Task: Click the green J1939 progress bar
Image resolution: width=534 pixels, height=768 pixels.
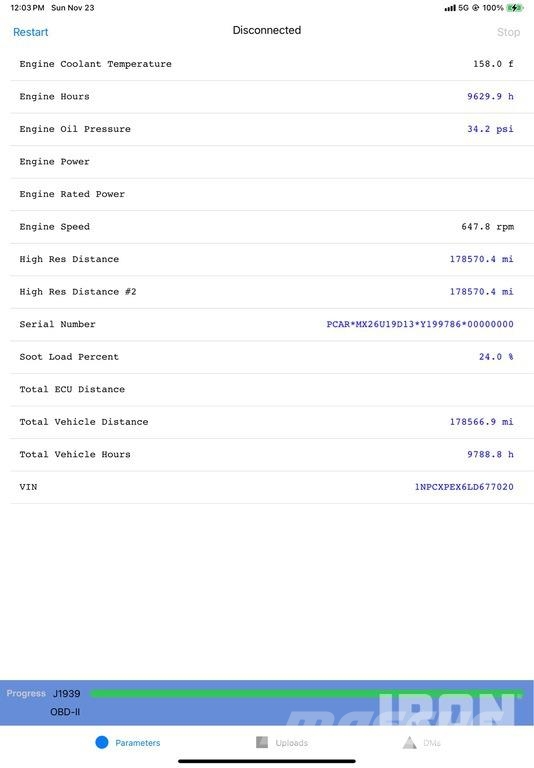Action: point(306,693)
